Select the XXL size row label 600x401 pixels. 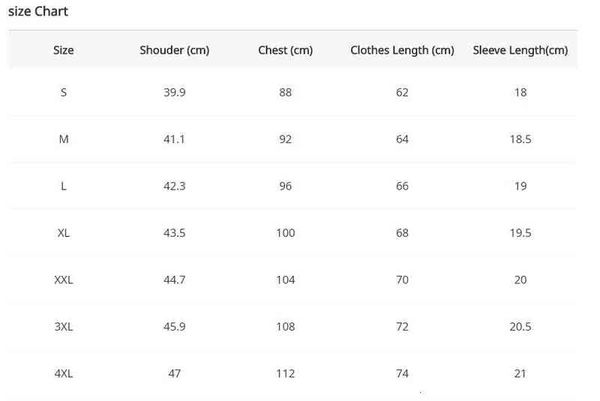tap(64, 280)
